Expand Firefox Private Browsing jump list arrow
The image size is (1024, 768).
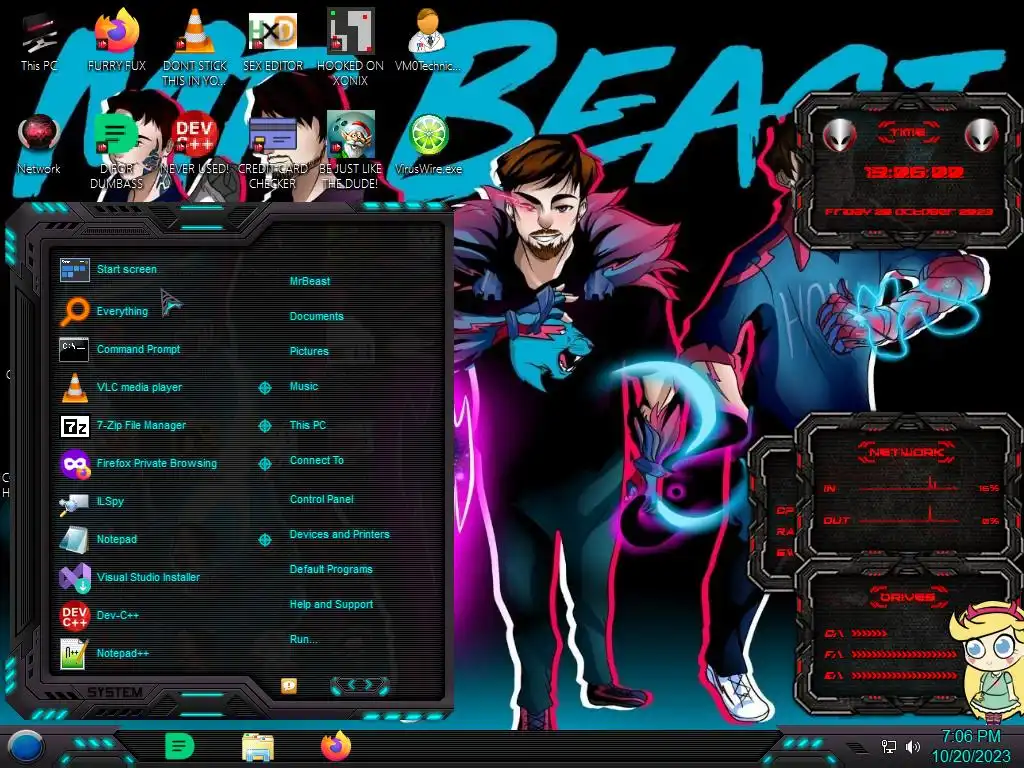(x=264, y=464)
